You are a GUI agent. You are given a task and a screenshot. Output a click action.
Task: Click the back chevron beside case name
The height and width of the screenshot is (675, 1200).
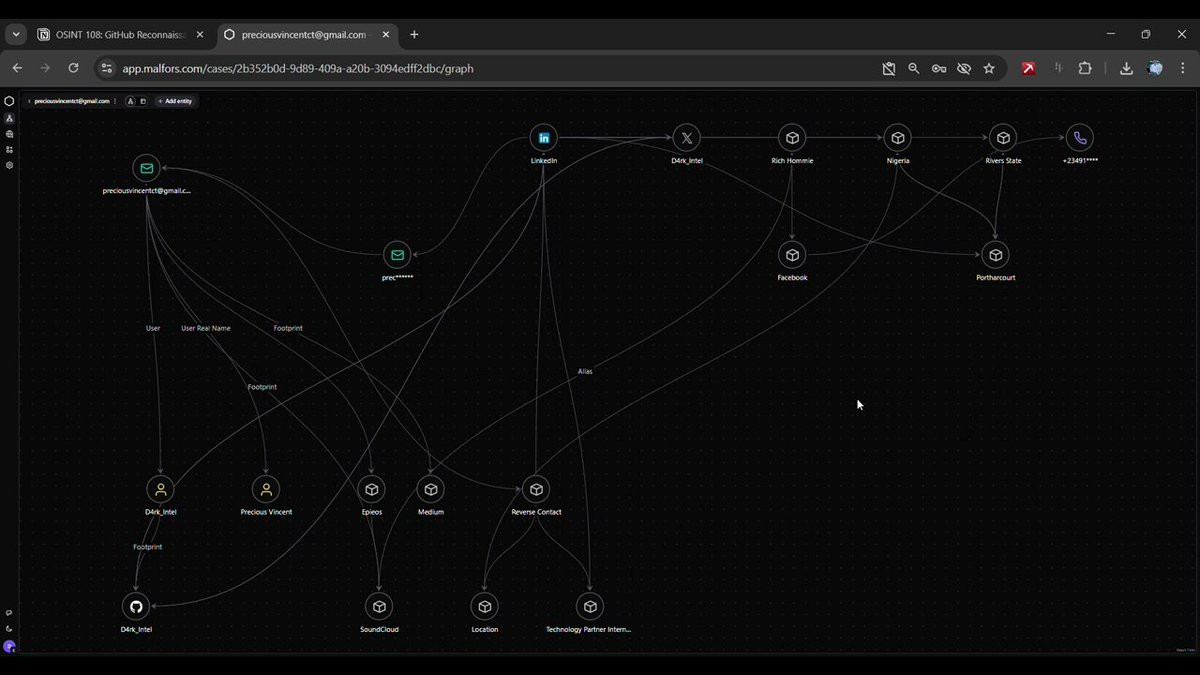point(29,101)
